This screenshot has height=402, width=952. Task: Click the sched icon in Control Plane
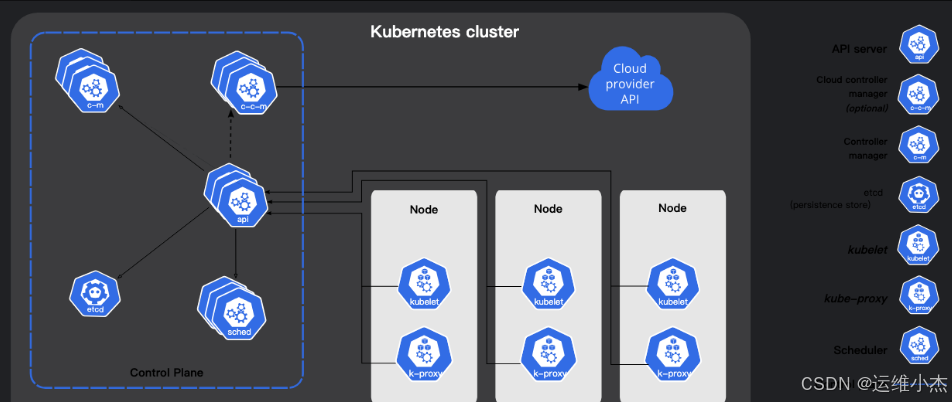[233, 307]
